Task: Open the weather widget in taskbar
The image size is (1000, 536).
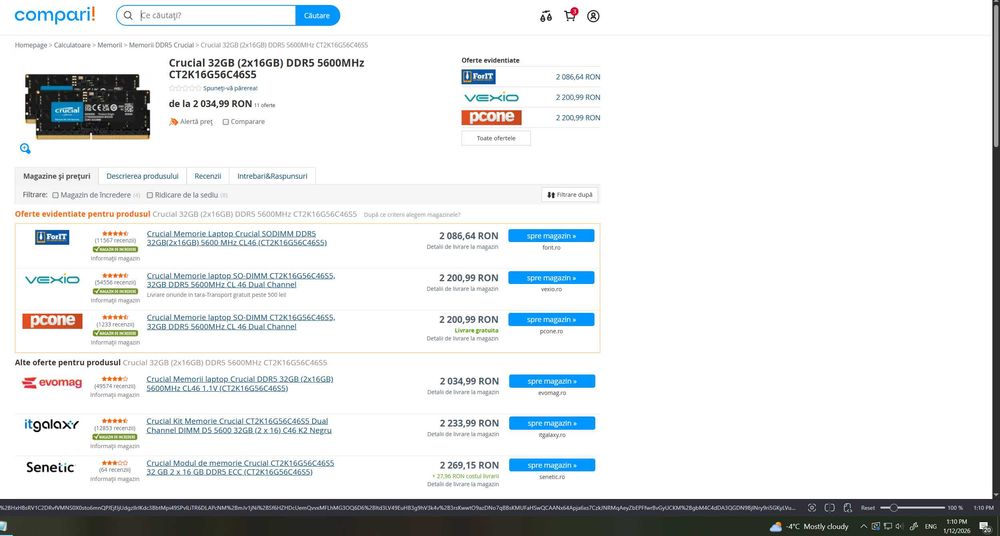Action: click(x=809, y=526)
